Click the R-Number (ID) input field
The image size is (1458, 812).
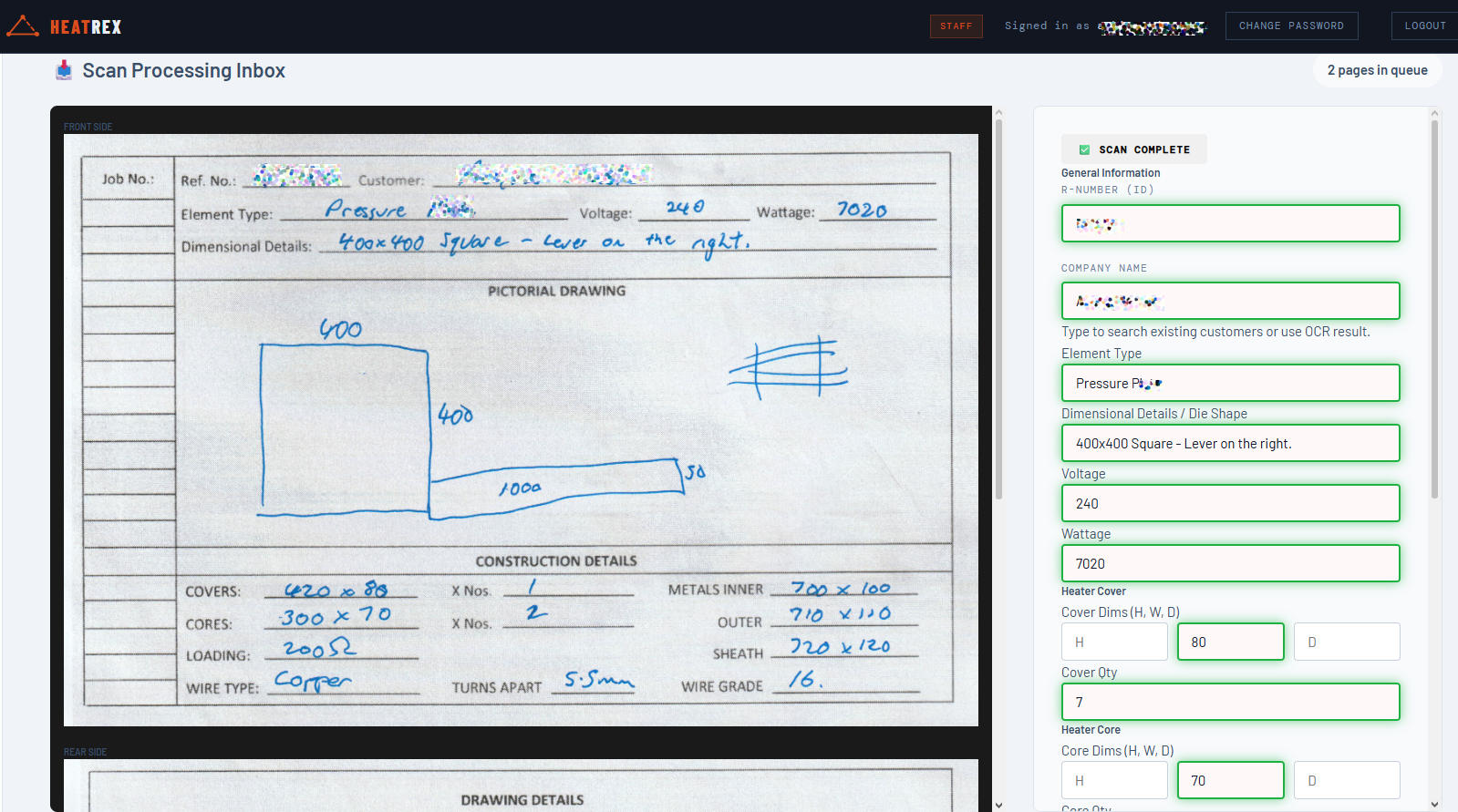click(x=1230, y=223)
